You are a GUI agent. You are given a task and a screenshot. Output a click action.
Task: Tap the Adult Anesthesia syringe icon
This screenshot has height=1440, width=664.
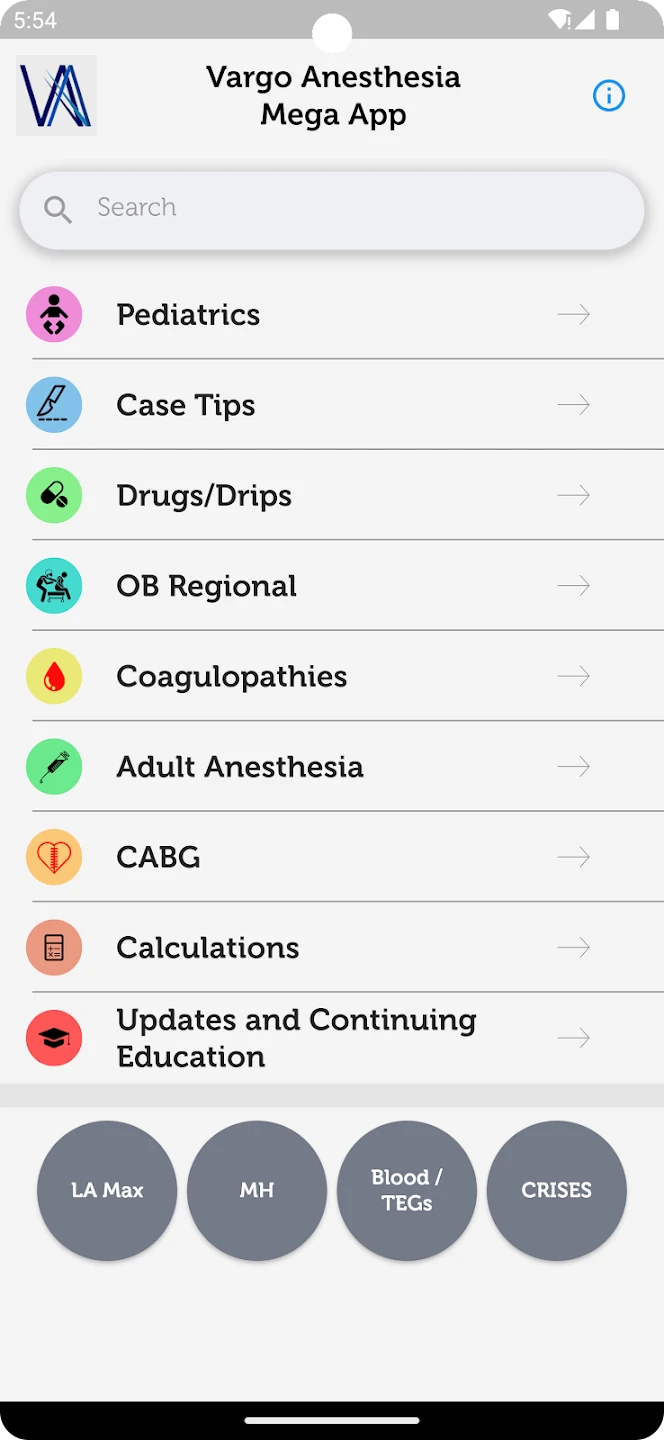click(54, 767)
